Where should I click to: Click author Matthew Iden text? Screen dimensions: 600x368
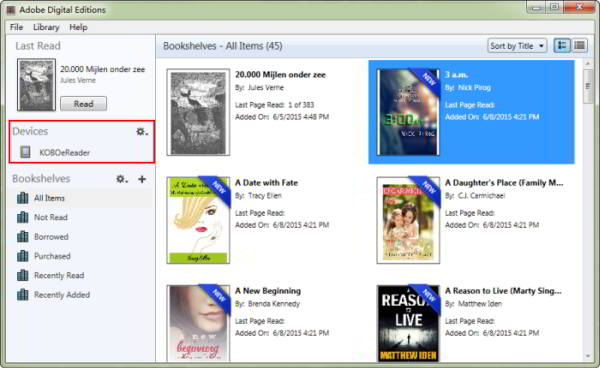pos(480,304)
